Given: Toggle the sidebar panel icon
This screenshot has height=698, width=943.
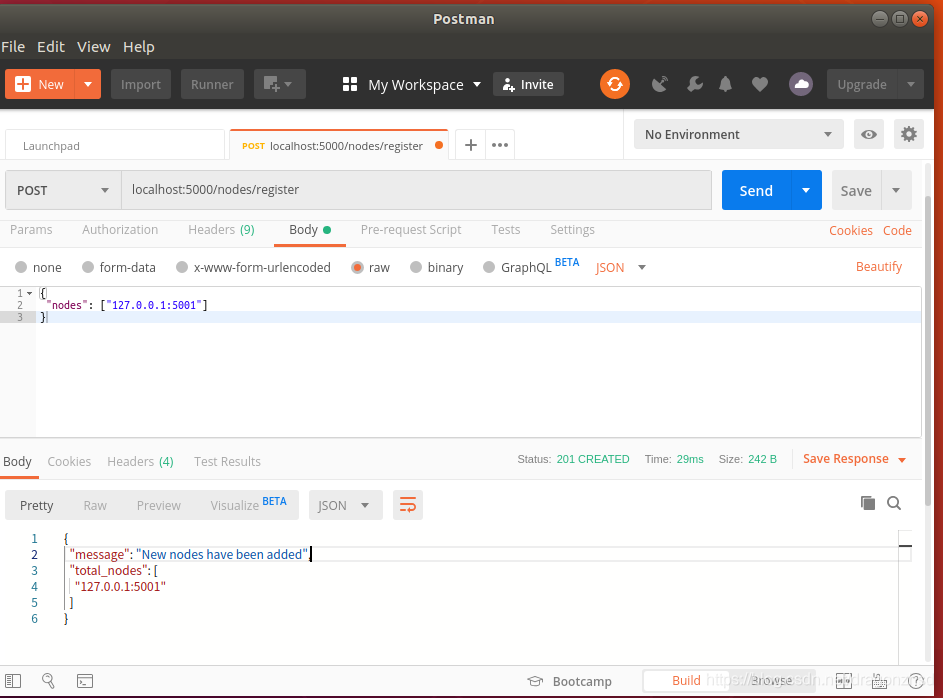Looking at the screenshot, I should click(13, 681).
